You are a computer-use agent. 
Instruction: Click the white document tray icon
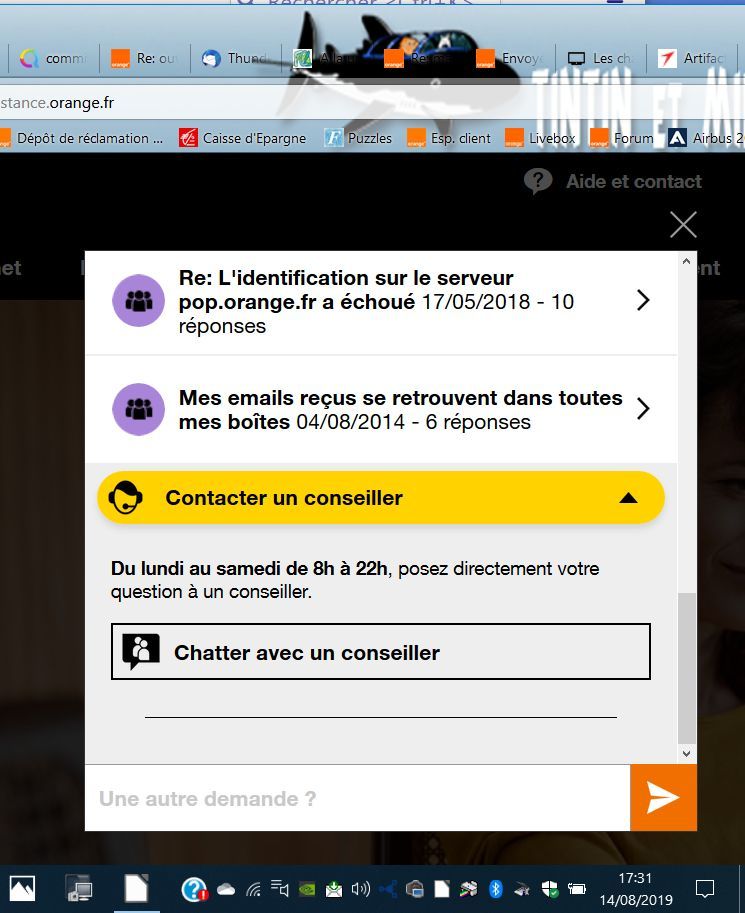click(x=442, y=889)
